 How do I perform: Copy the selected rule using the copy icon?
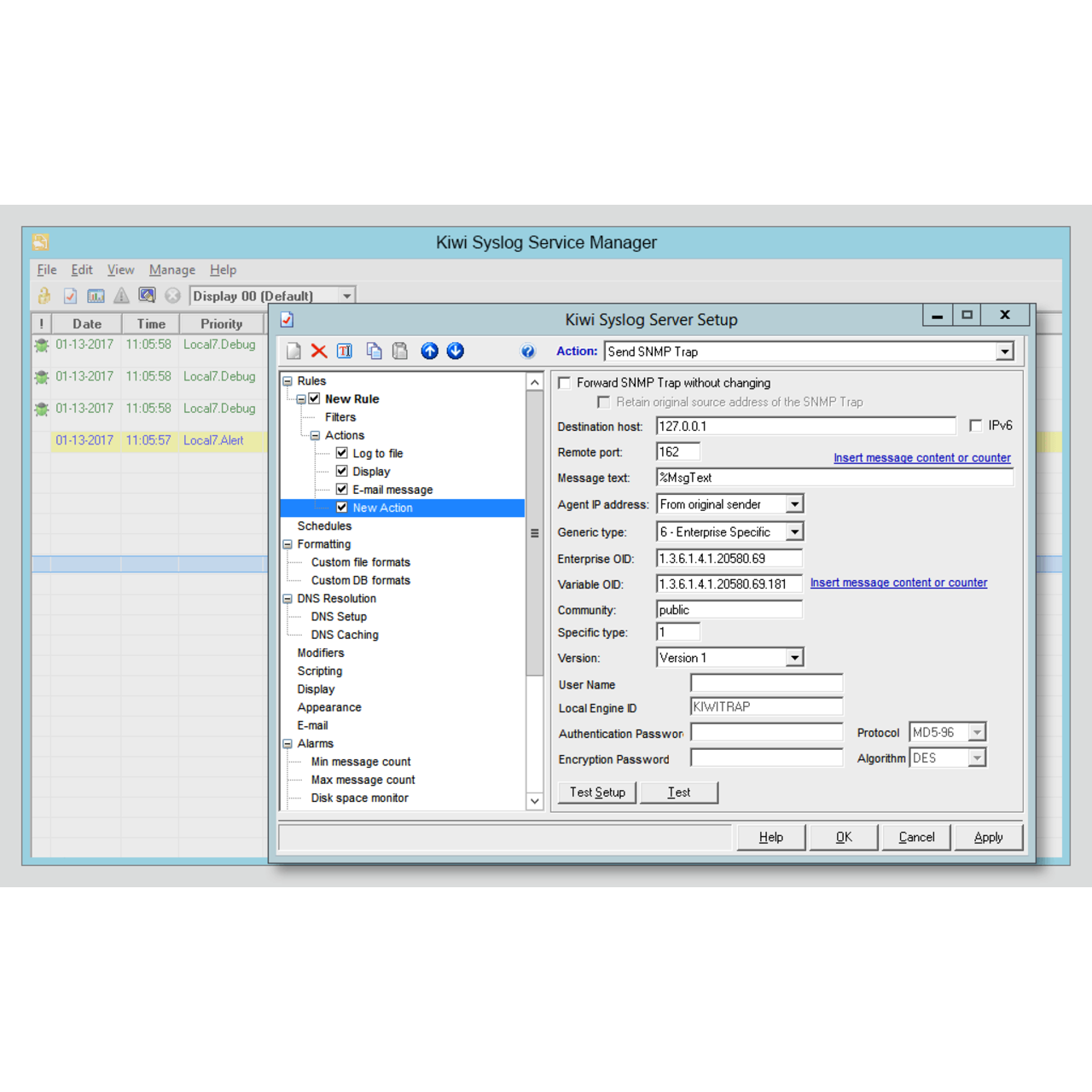(x=374, y=351)
